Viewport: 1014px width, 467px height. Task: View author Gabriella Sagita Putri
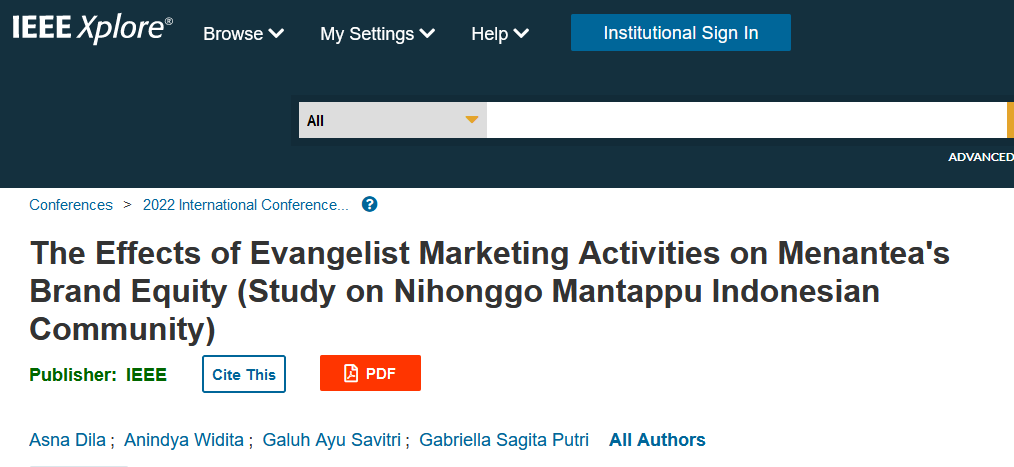click(x=504, y=440)
